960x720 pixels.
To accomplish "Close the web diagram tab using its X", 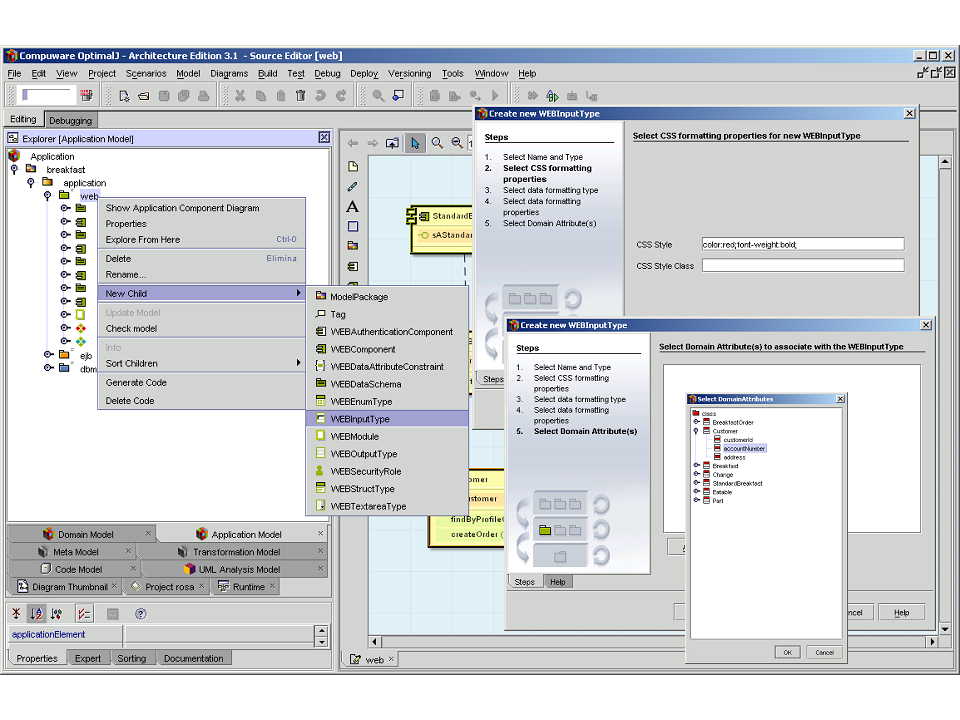I will tap(391, 659).
